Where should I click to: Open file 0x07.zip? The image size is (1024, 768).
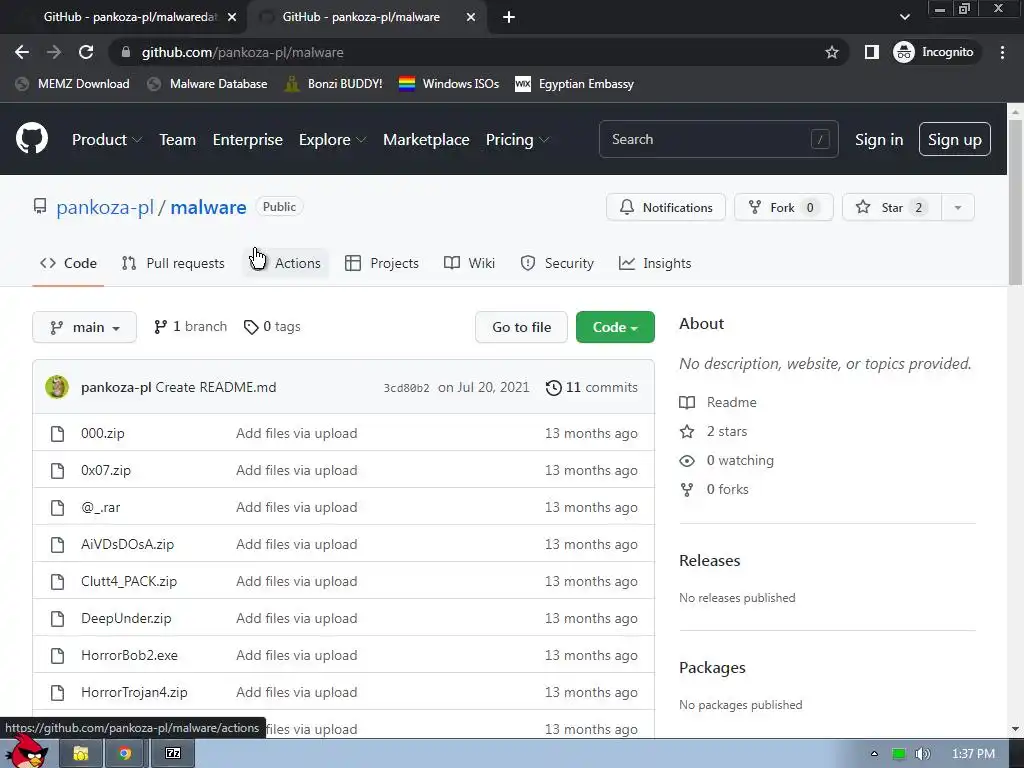pos(106,470)
